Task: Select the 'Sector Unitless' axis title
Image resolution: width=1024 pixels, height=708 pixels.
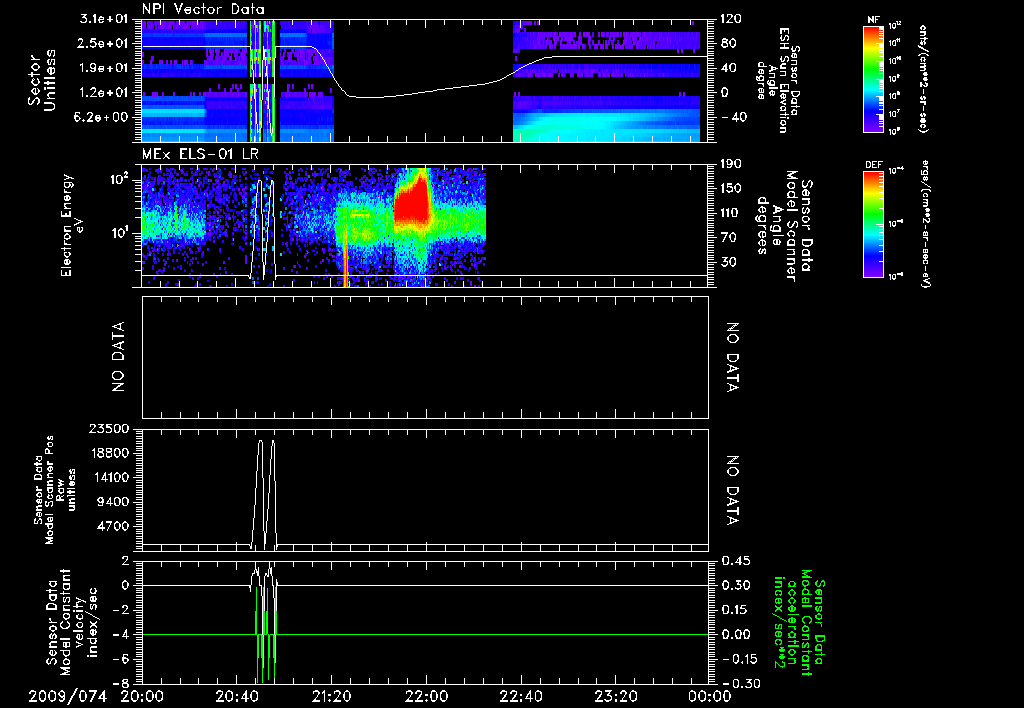Action: [x=42, y=80]
